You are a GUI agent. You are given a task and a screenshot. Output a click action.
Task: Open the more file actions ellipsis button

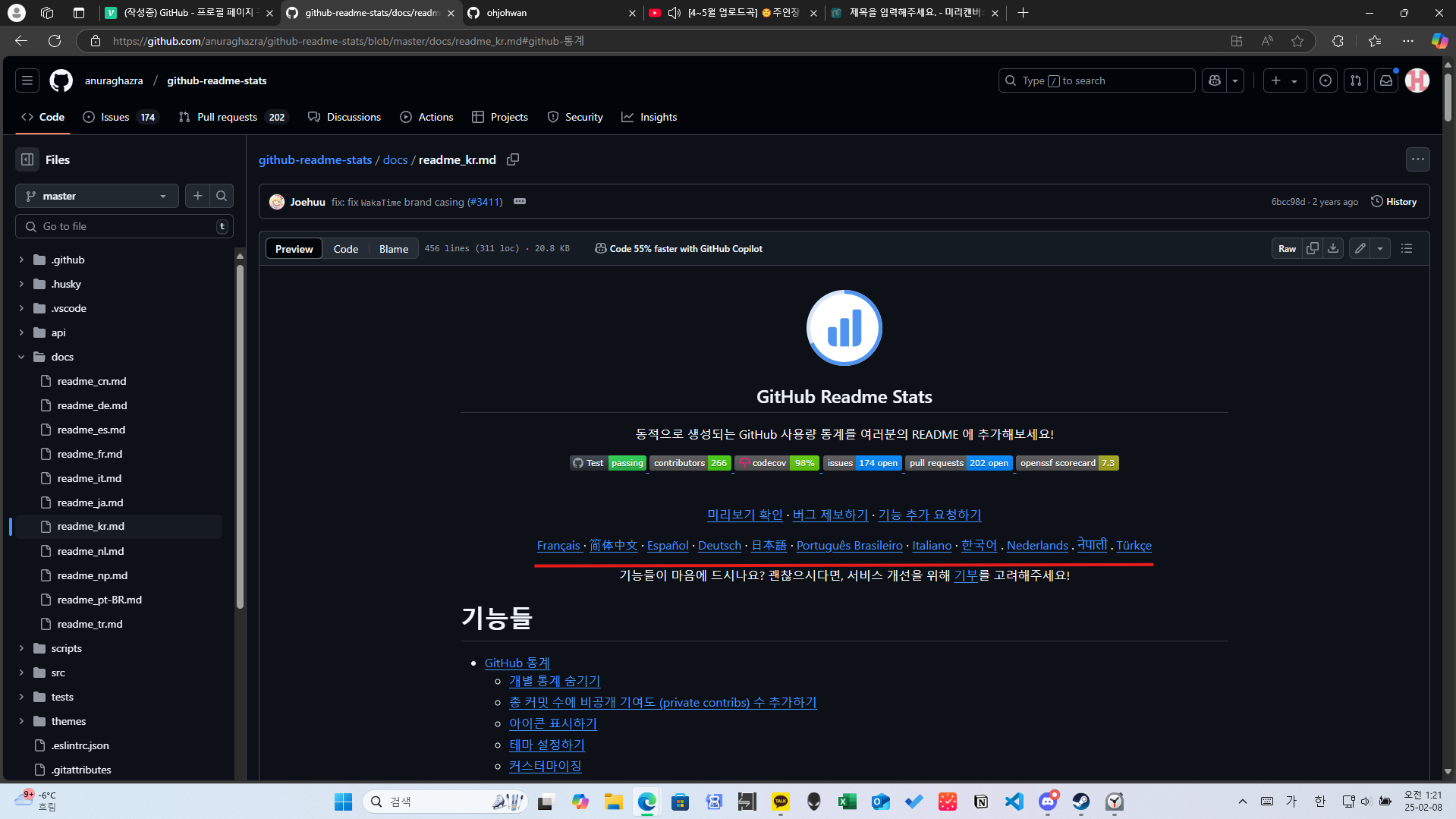click(1417, 159)
